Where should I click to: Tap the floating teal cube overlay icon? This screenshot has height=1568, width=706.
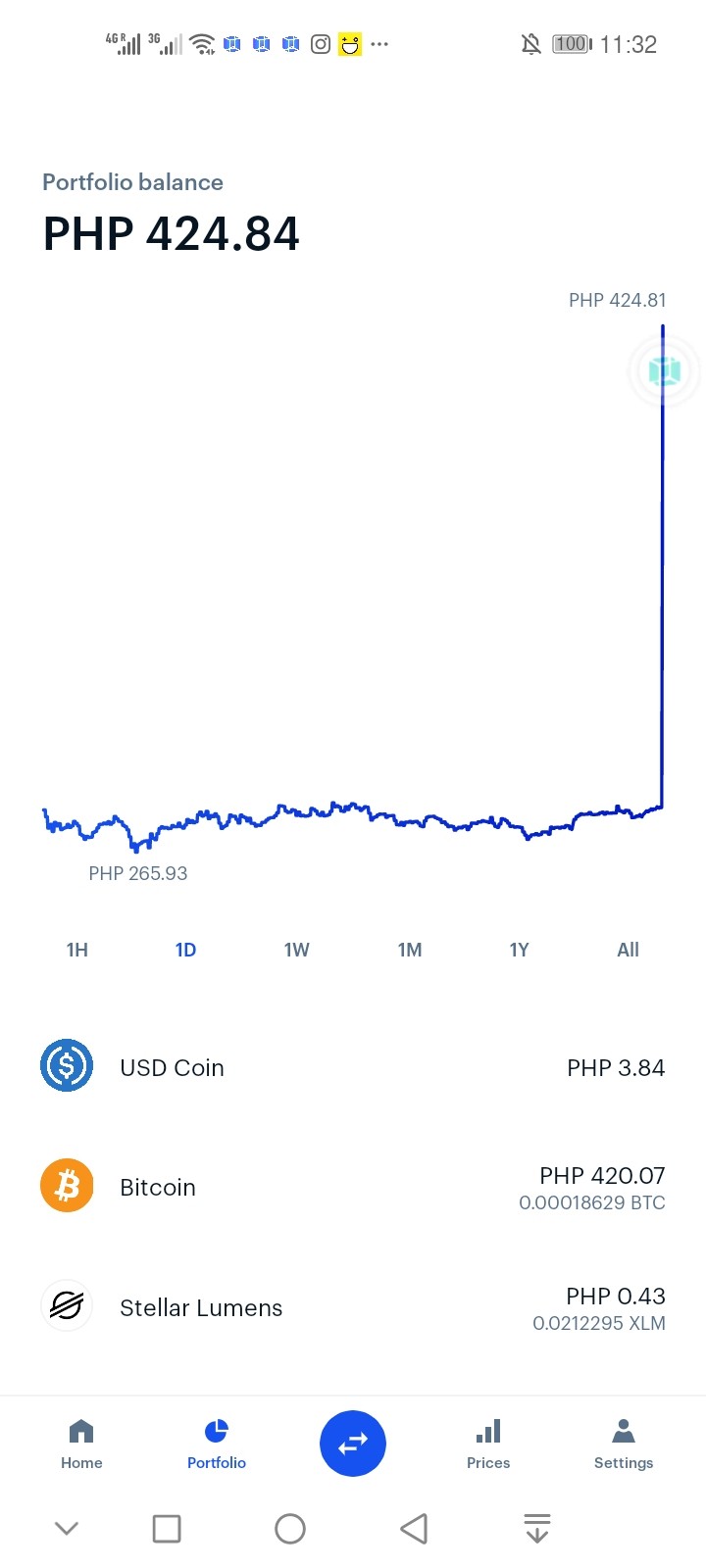pyautogui.click(x=665, y=371)
